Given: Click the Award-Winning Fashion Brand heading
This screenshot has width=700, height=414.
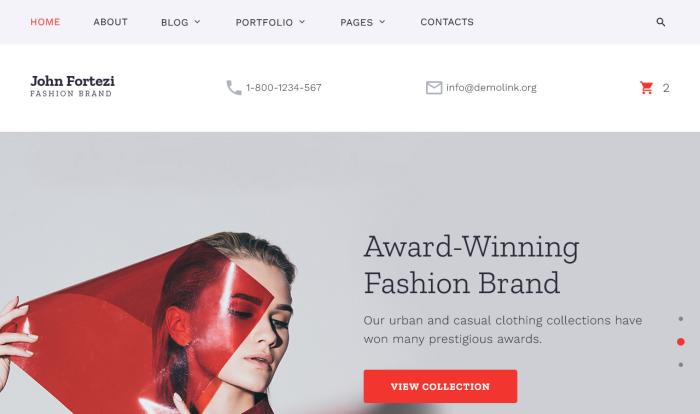Looking at the screenshot, I should [x=471, y=264].
